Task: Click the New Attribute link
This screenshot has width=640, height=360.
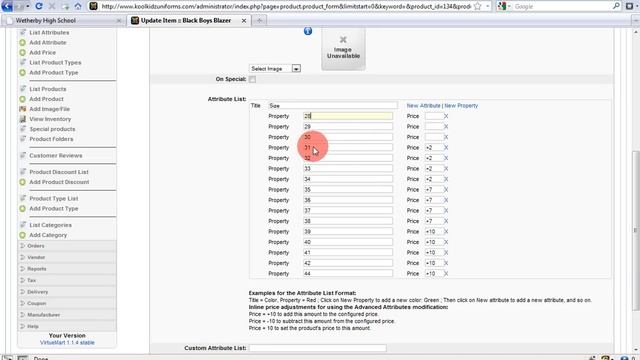Action: click(x=423, y=106)
